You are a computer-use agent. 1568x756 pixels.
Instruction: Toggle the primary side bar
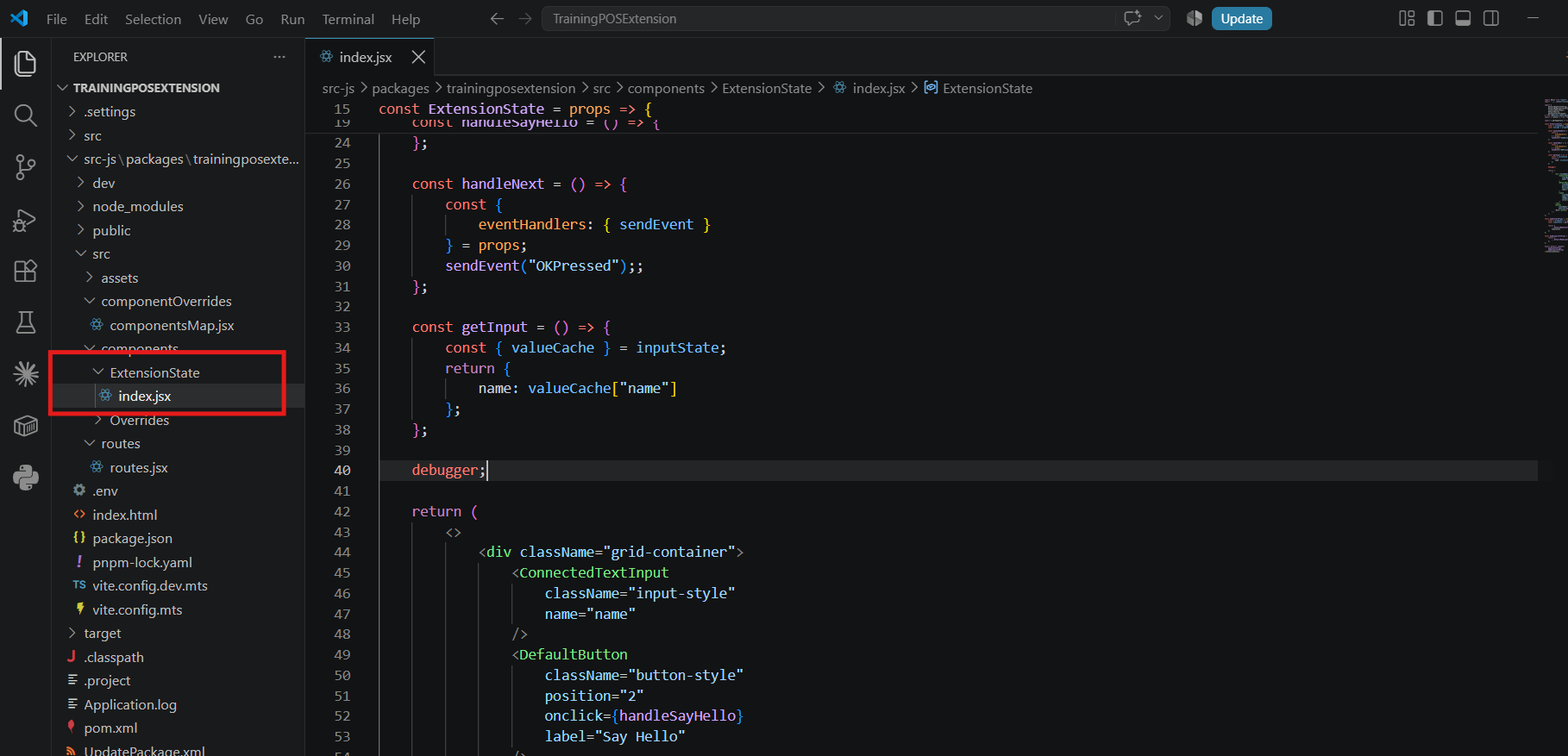point(1435,18)
